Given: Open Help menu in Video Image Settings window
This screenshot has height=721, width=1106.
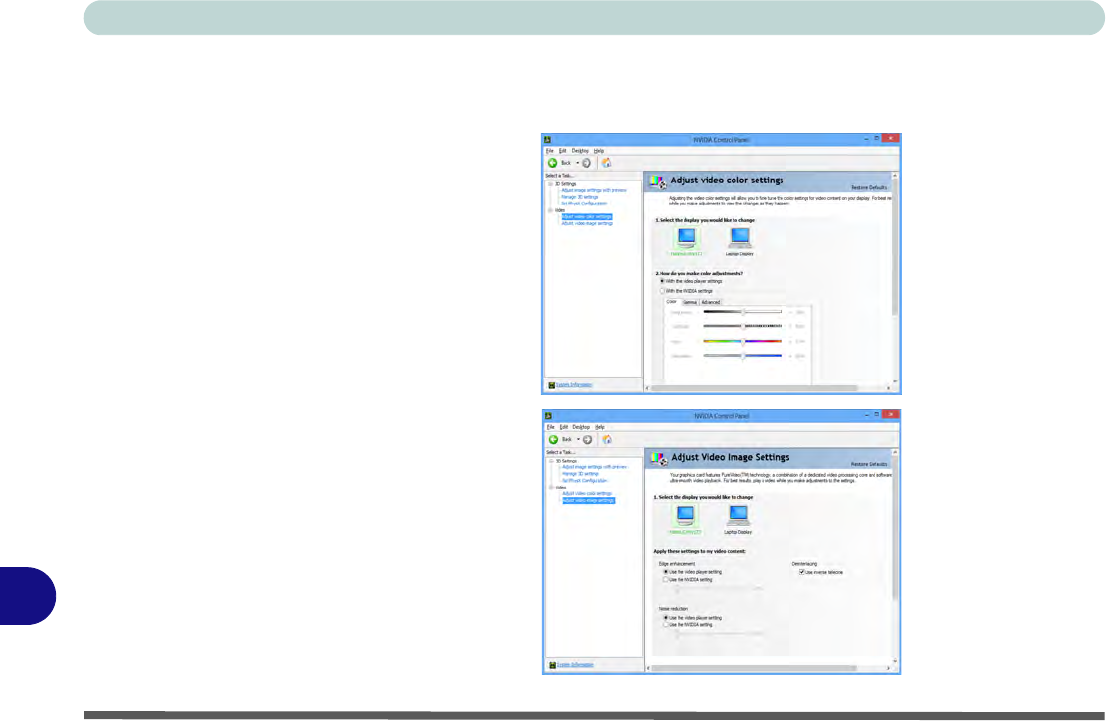Looking at the screenshot, I should click(x=600, y=427).
